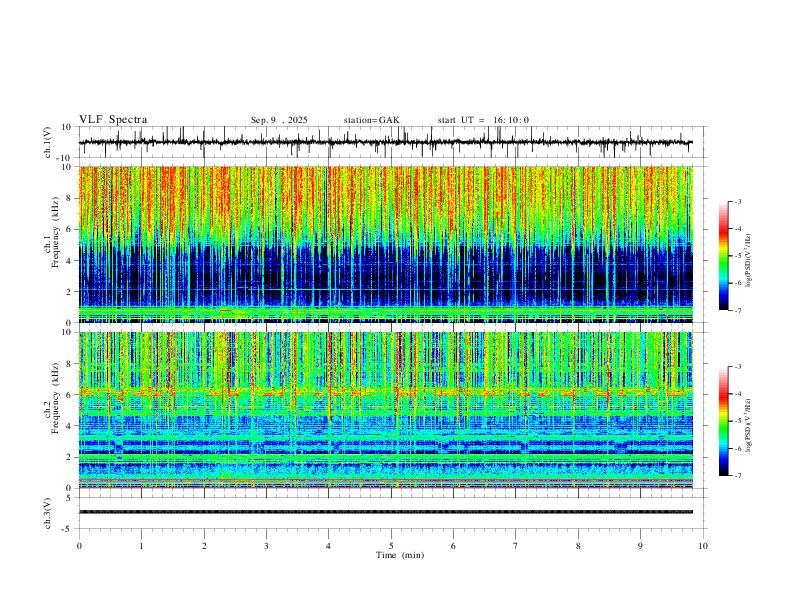Screen dimensions: 792x612
Task: Click the ch.2 spectrogram color bar
Action: click(x=723, y=421)
